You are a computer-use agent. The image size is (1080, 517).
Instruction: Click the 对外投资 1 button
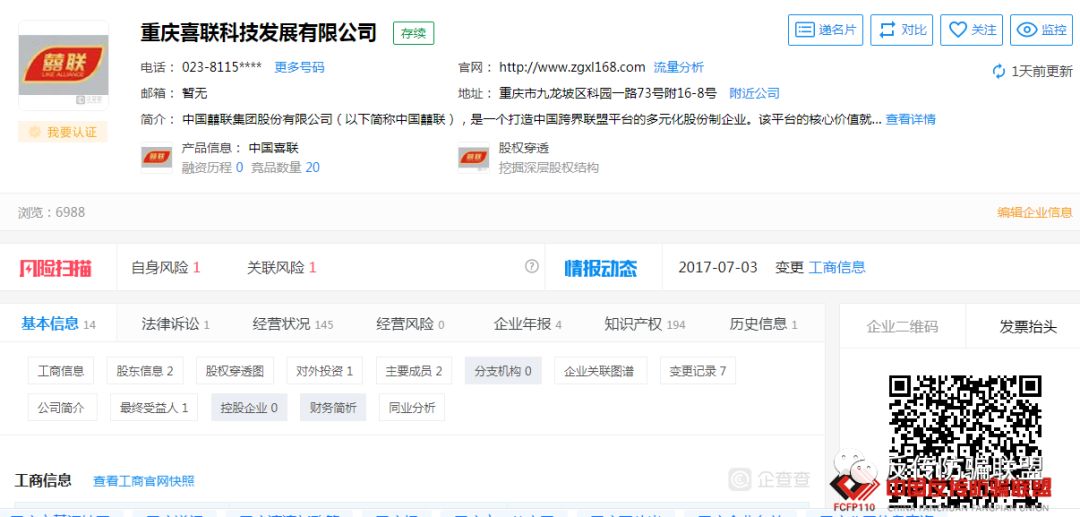pyautogui.click(x=324, y=371)
